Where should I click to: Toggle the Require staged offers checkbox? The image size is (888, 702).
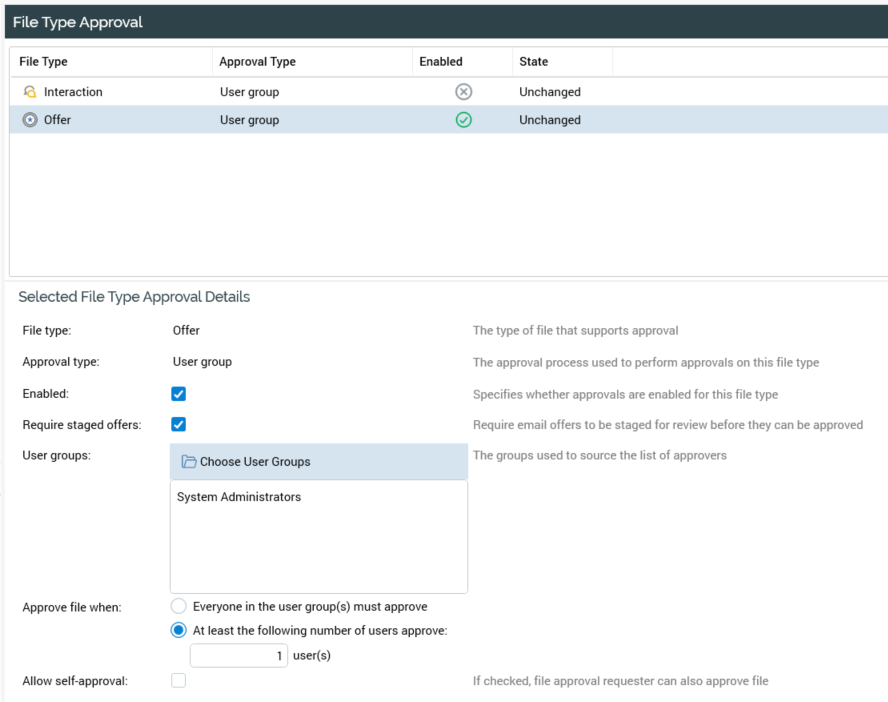click(x=179, y=424)
